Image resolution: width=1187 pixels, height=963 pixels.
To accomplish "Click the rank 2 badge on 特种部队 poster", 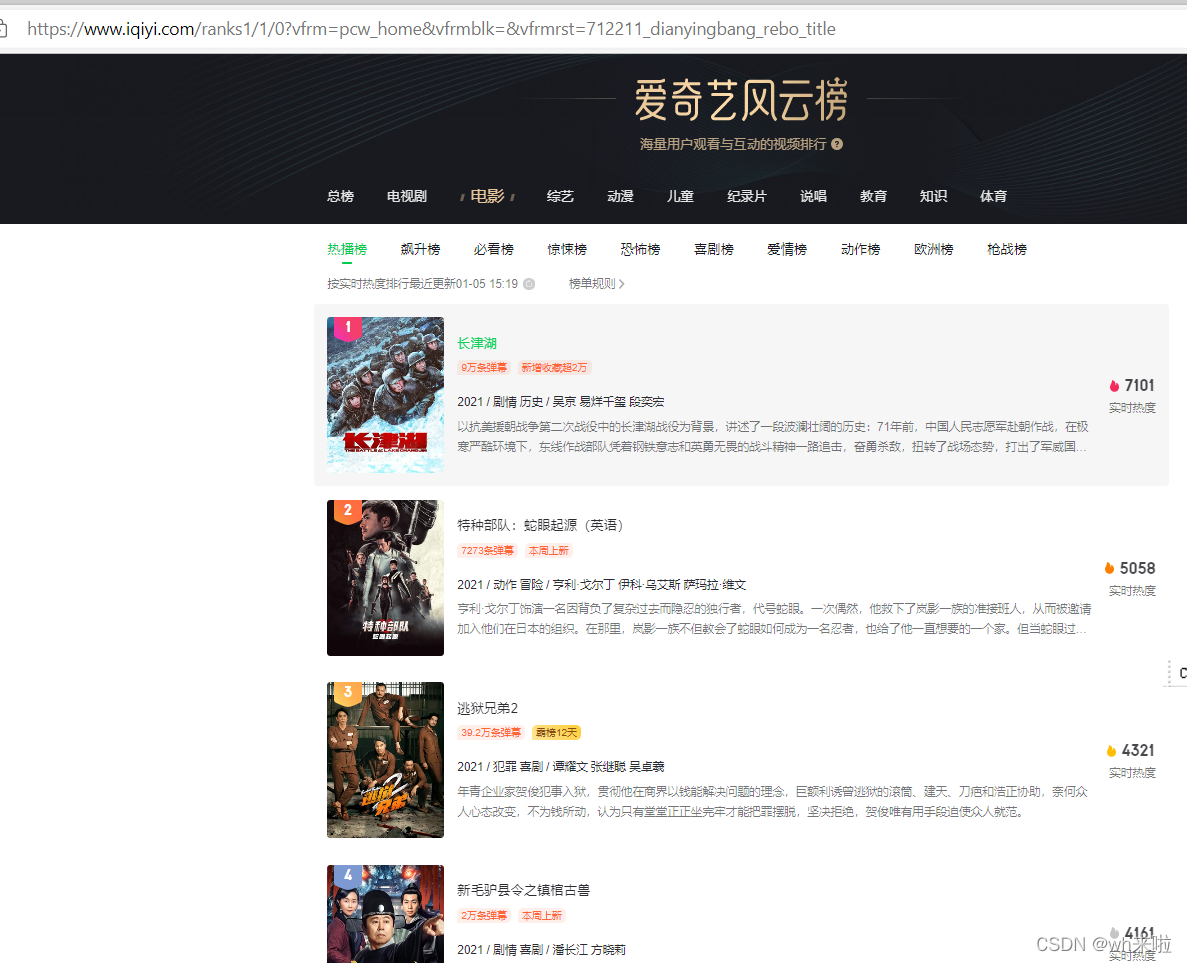I will click(347, 510).
